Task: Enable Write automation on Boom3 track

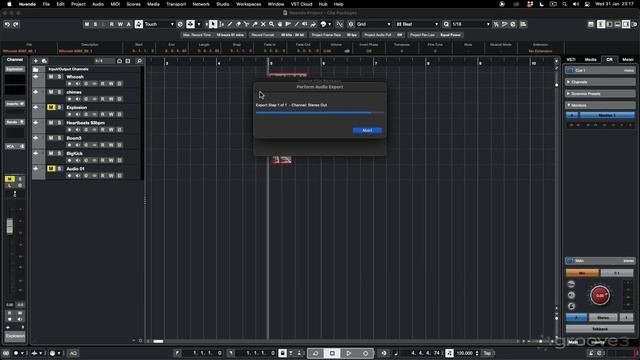Action: click(111, 145)
